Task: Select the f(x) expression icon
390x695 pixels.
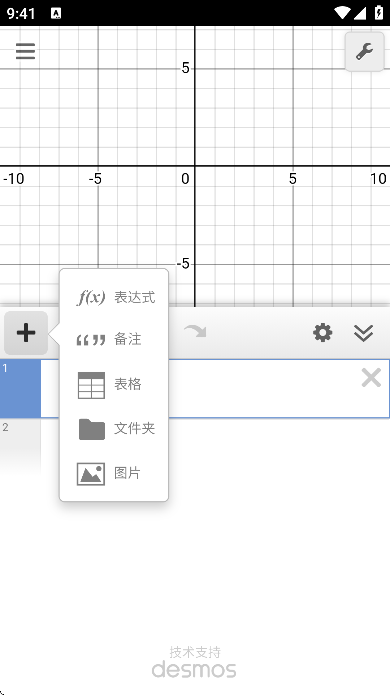Action: click(x=91, y=297)
